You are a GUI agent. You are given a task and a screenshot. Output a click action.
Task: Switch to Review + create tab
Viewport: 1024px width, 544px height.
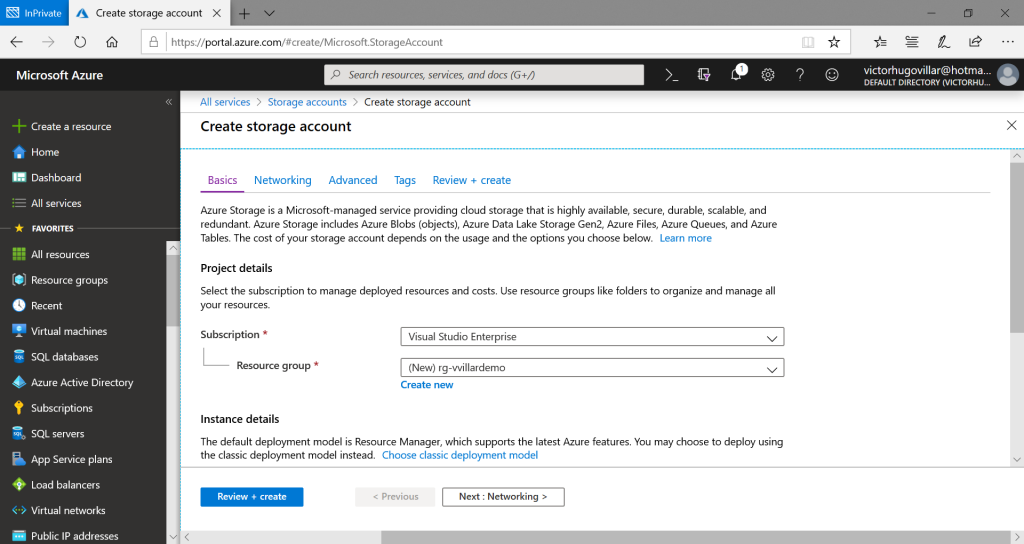[472, 180]
